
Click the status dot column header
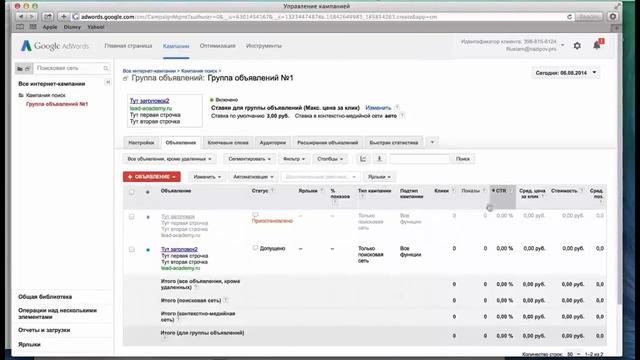click(x=148, y=192)
